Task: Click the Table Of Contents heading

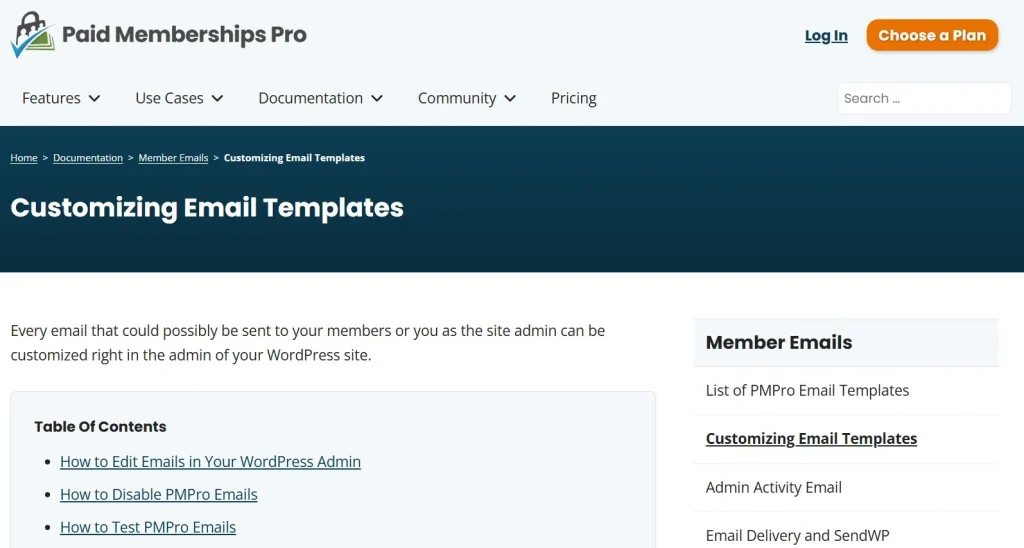Action: click(x=100, y=427)
